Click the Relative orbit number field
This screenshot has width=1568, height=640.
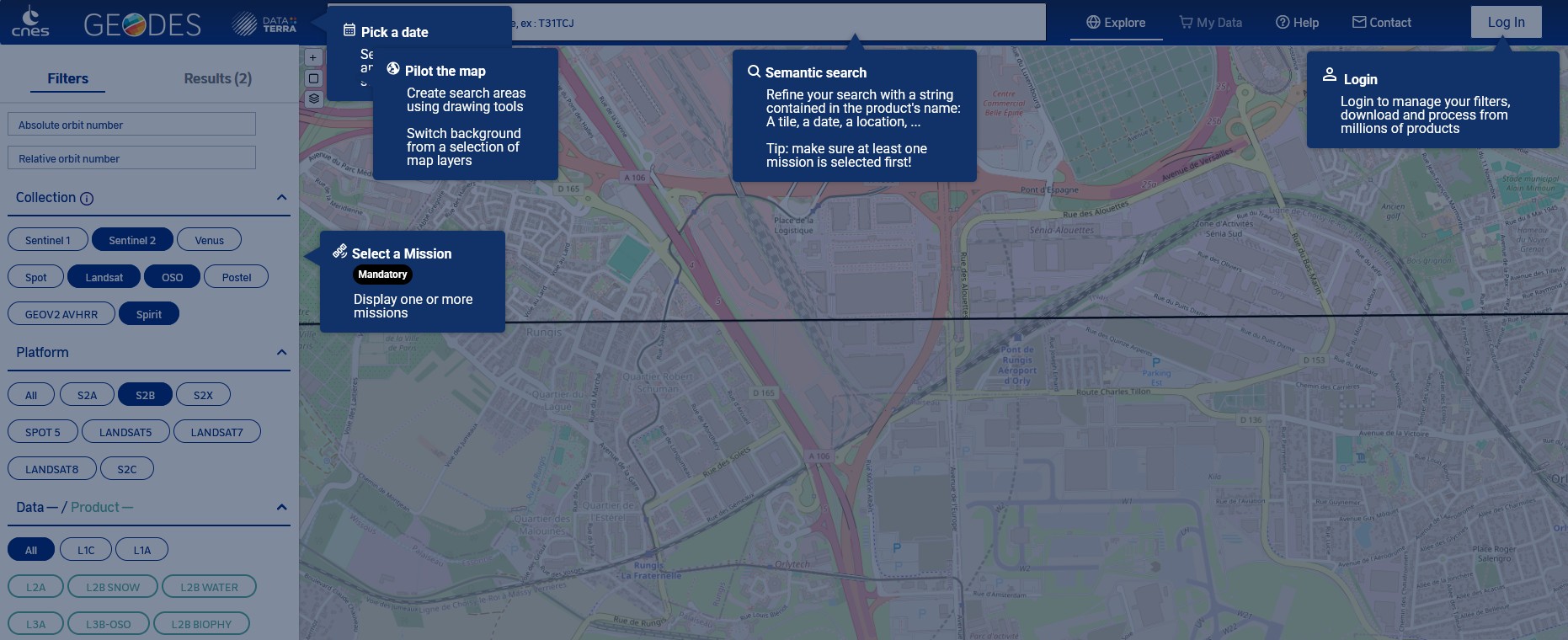(131, 158)
